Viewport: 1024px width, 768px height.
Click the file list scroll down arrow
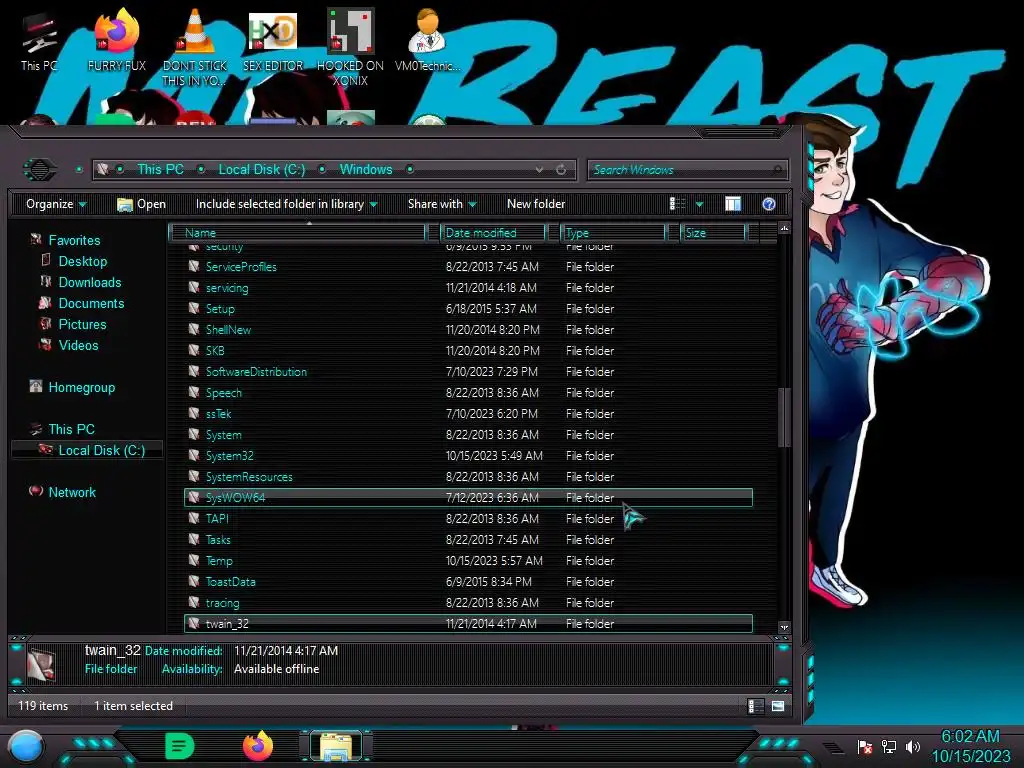point(784,627)
